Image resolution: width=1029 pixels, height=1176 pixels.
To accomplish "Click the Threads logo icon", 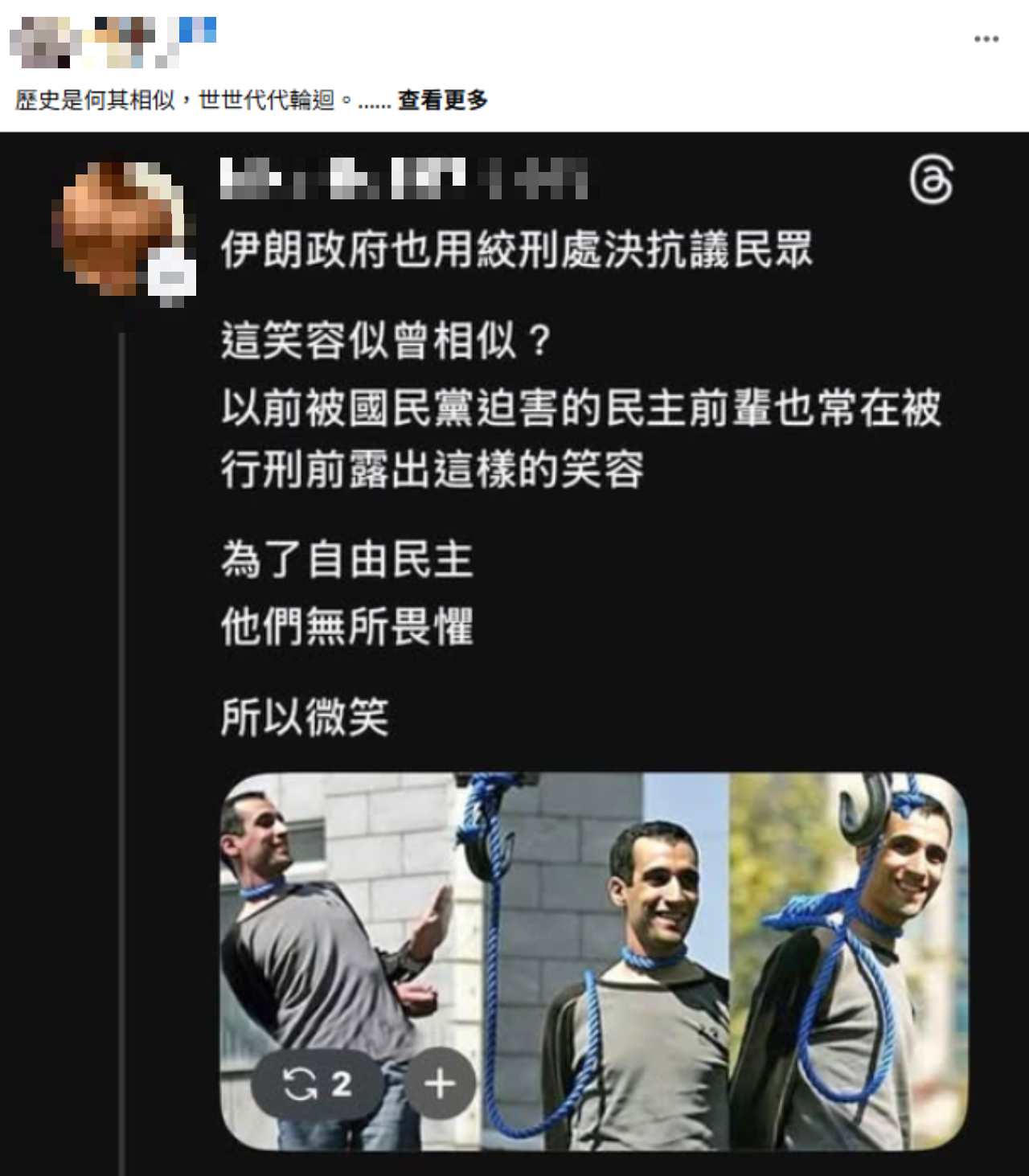I will tap(931, 180).
